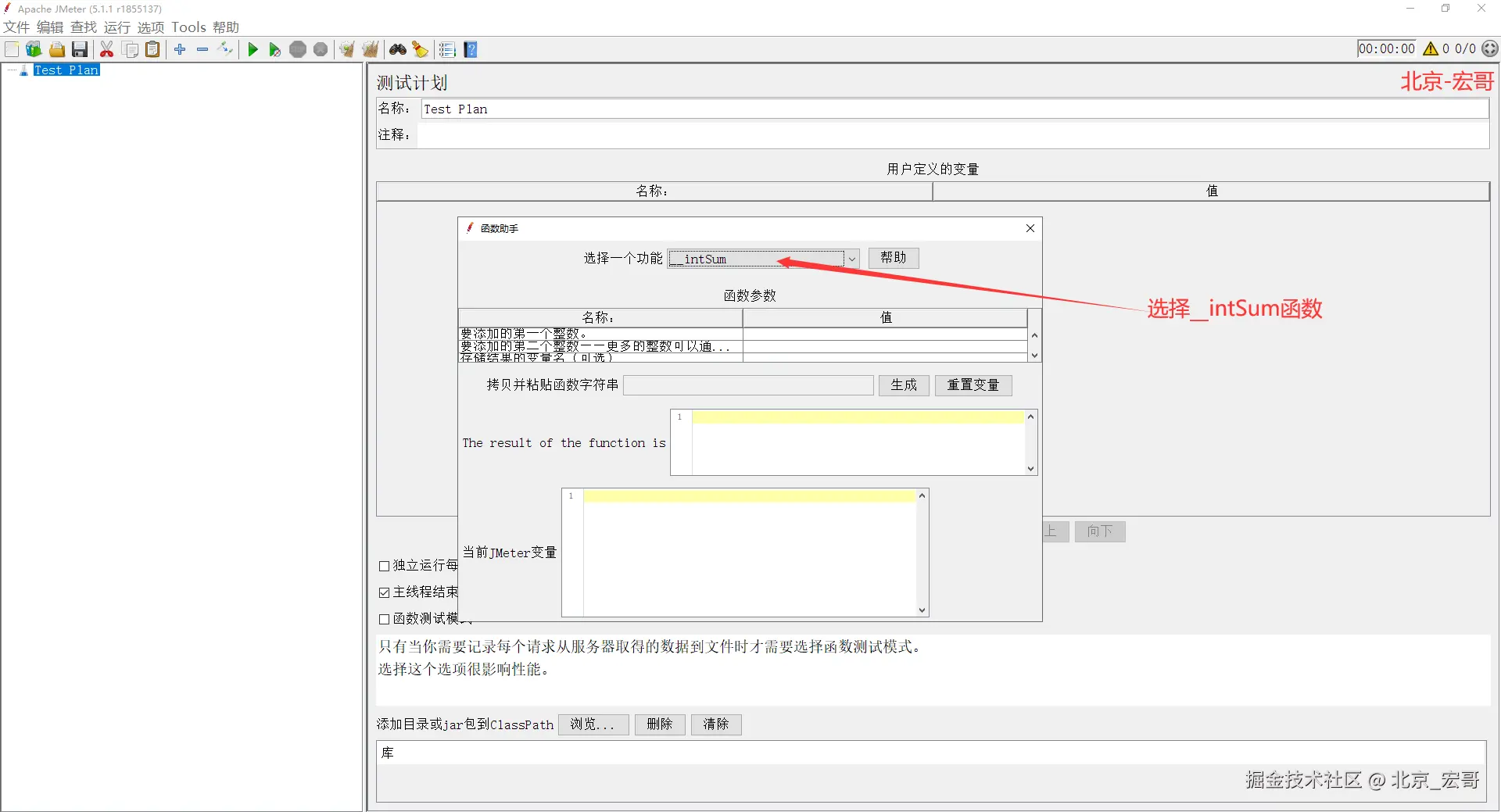Click the 注释 comment field

(x=953, y=135)
